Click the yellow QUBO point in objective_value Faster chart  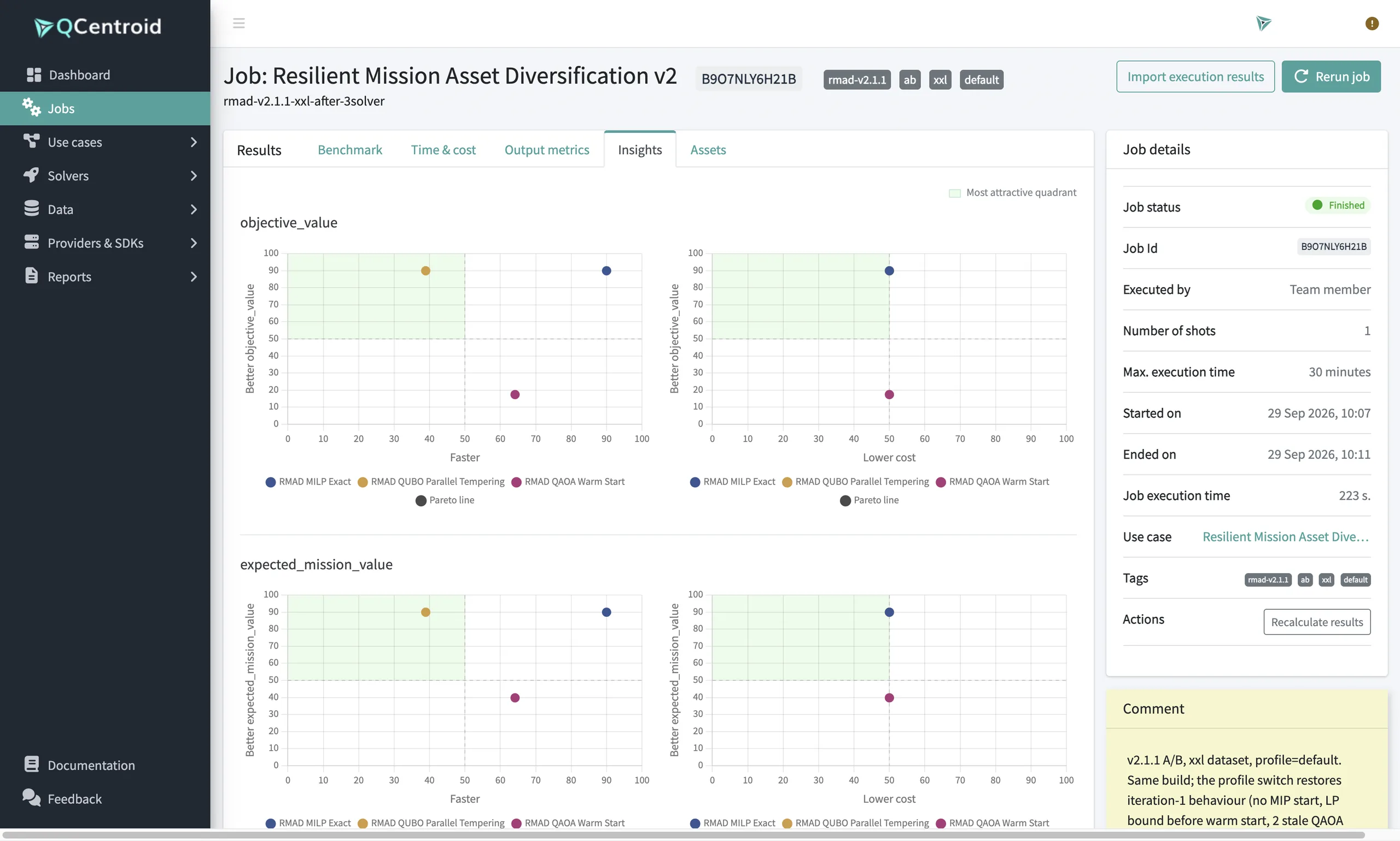(425, 271)
